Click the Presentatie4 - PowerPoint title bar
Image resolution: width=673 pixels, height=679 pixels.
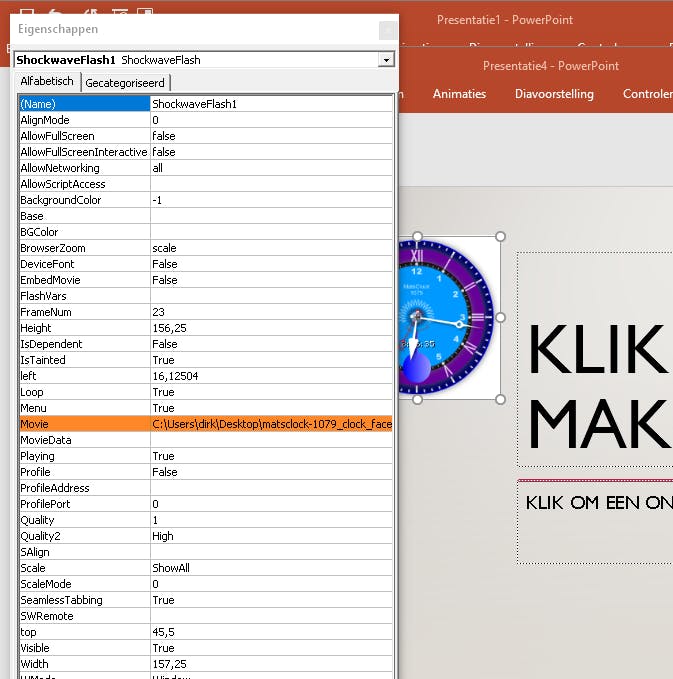[x=550, y=66]
